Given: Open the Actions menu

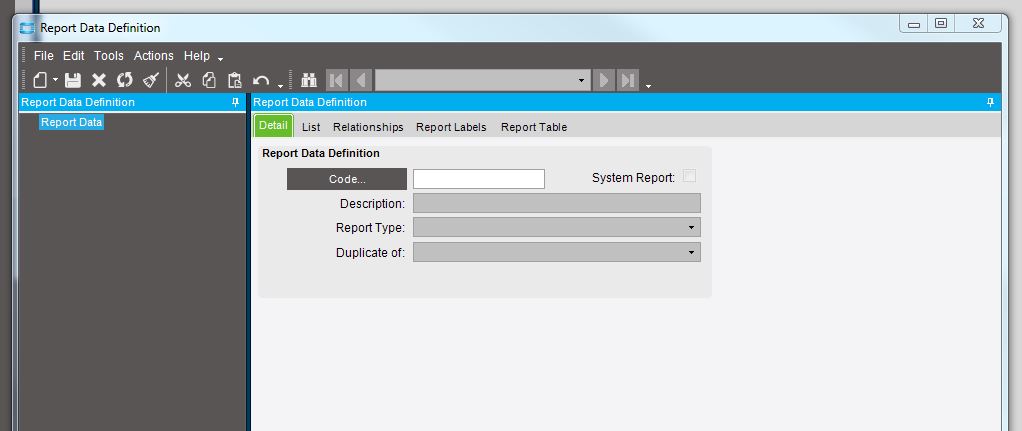Looking at the screenshot, I should (154, 56).
